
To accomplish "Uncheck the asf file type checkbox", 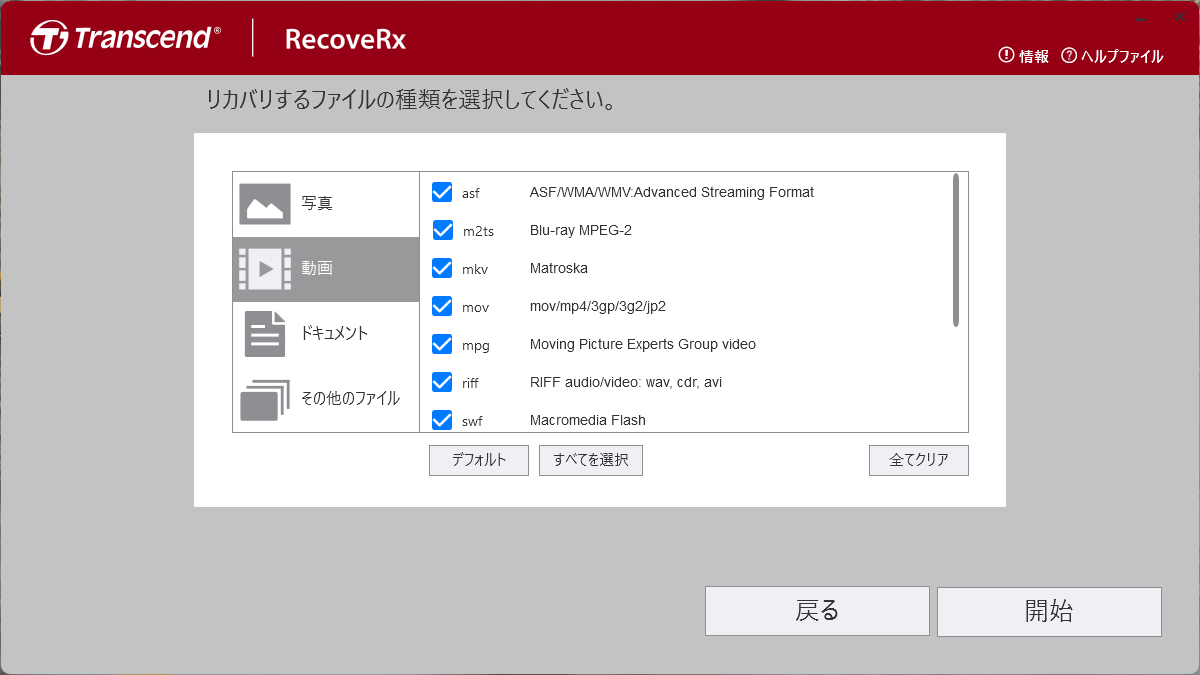I will pos(442,192).
